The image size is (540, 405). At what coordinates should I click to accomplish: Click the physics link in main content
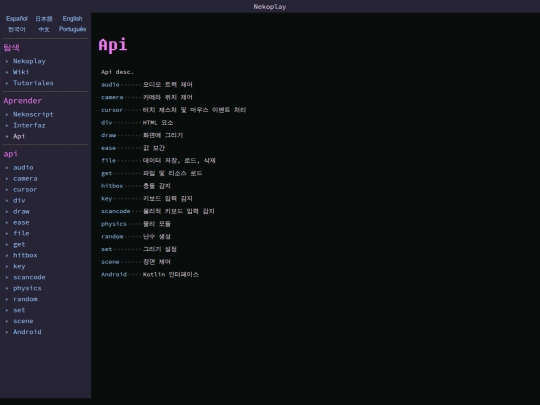coord(114,224)
